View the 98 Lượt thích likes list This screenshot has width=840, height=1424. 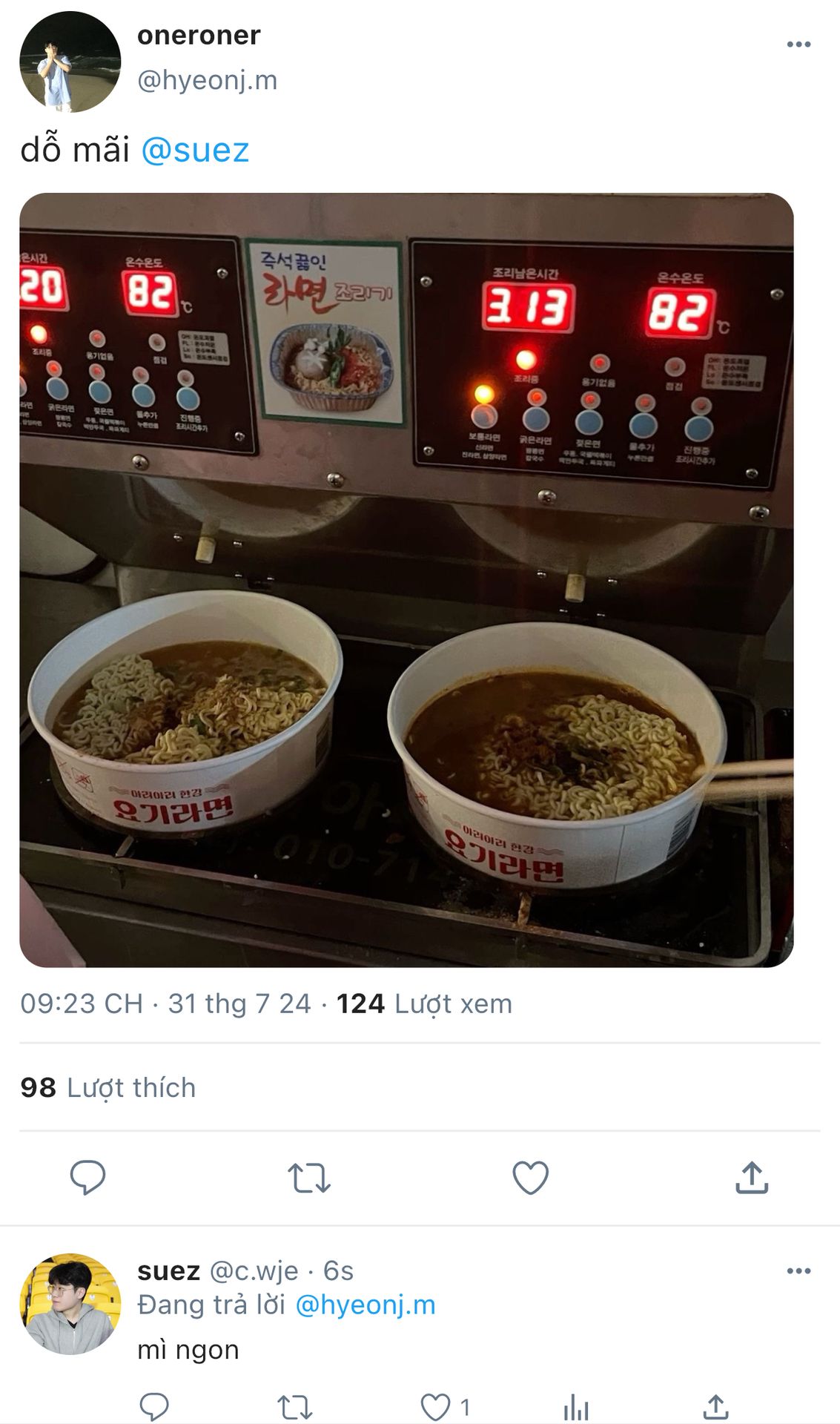pyautogui.click(x=108, y=1087)
